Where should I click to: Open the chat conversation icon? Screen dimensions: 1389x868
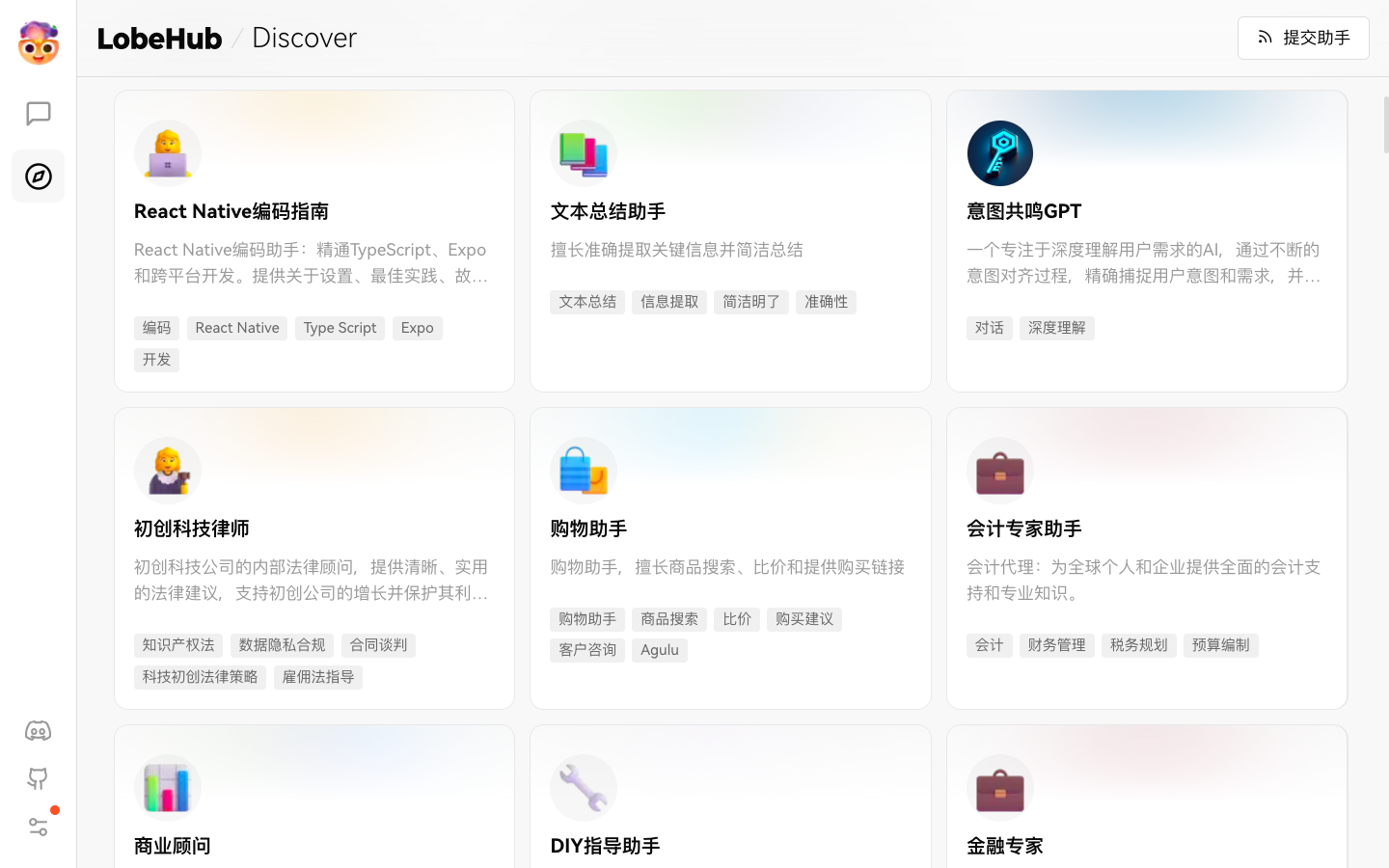39,114
